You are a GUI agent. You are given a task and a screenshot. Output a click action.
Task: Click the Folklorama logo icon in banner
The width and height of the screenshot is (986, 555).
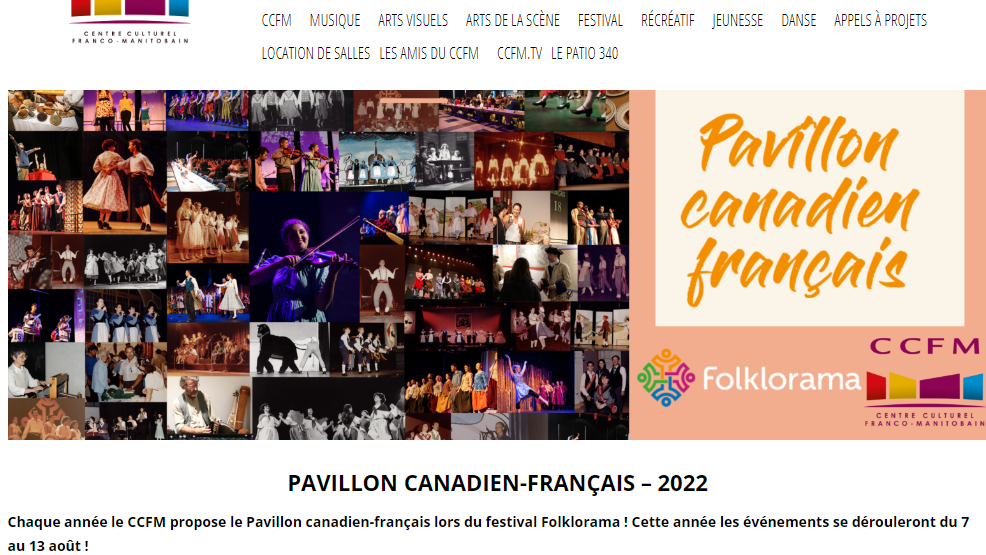tap(665, 378)
